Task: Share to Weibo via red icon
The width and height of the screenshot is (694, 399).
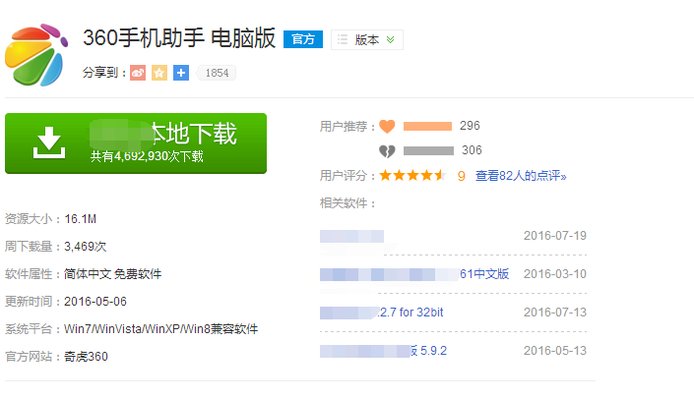Action: tap(138, 73)
